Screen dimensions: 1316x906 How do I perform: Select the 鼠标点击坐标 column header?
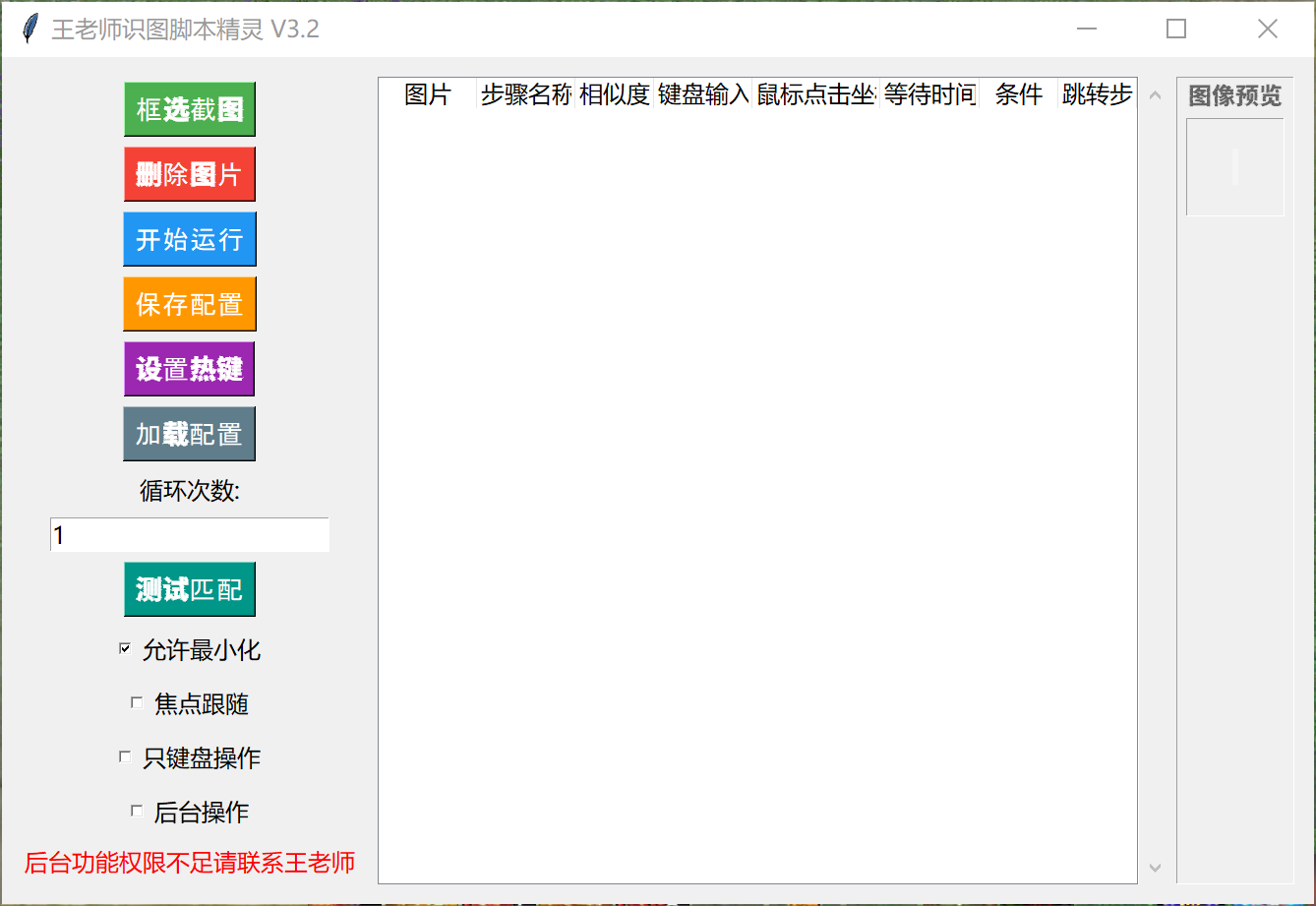coord(815,94)
